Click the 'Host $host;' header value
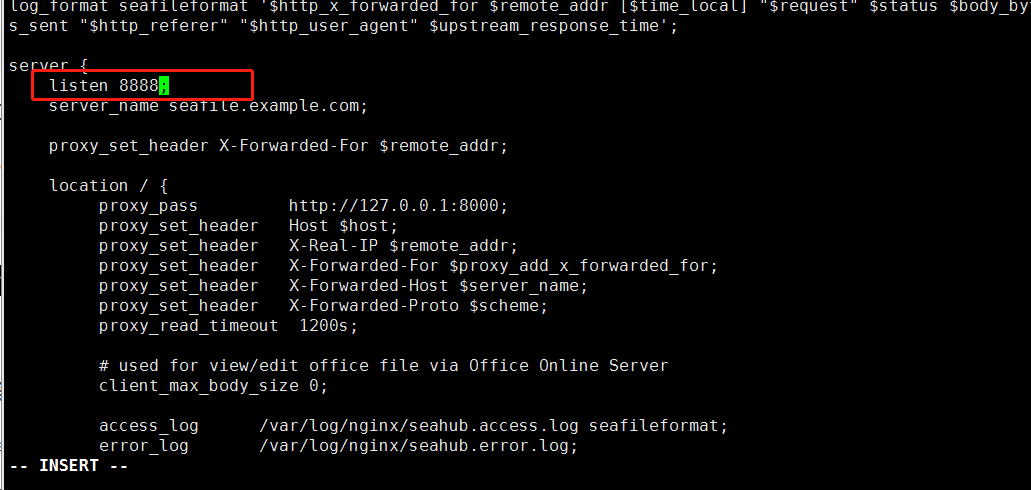Image resolution: width=1031 pixels, height=490 pixels. pyautogui.click(x=343, y=226)
